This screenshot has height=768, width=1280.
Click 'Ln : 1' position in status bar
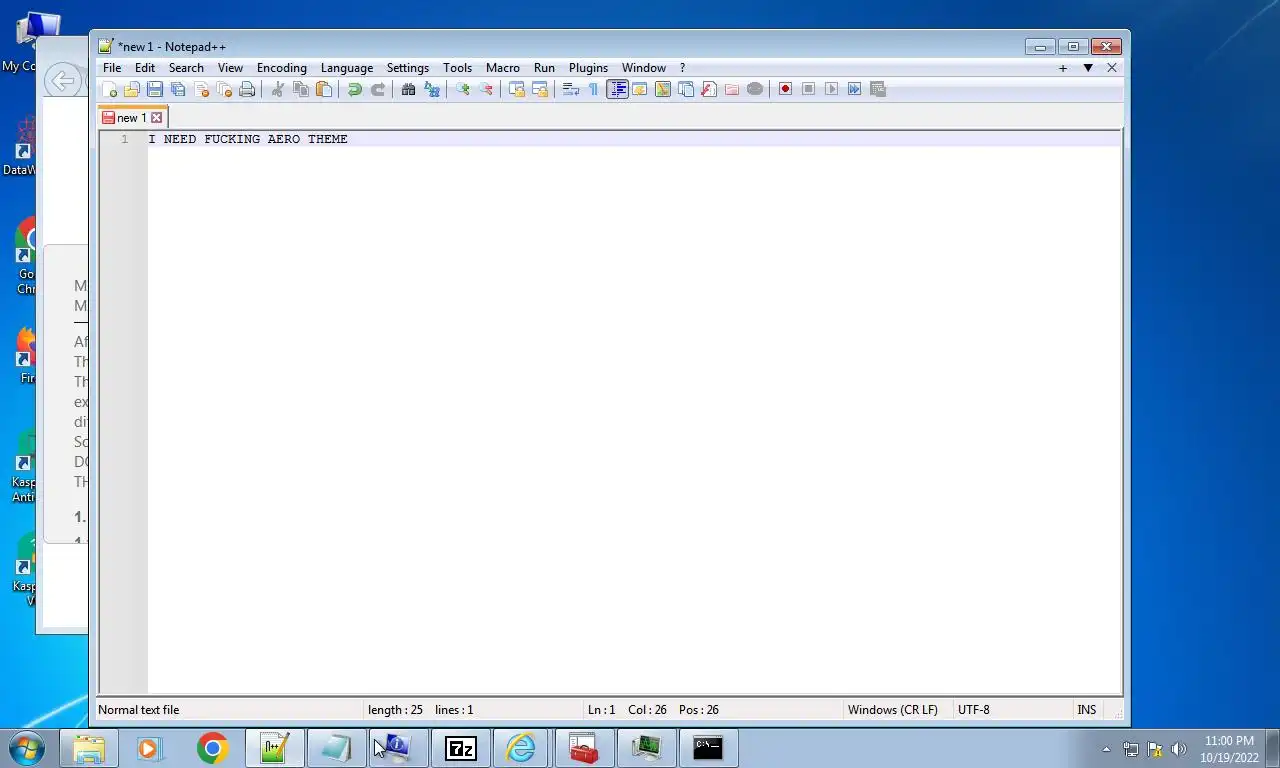[601, 710]
